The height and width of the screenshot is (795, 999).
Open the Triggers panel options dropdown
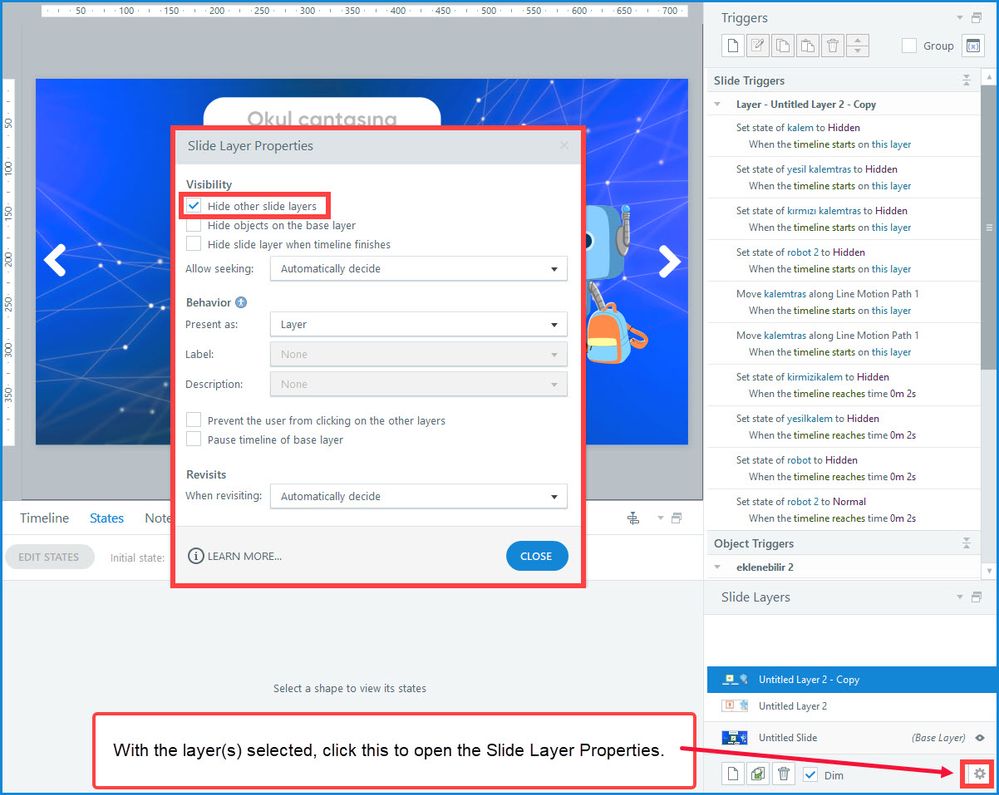[x=959, y=18]
